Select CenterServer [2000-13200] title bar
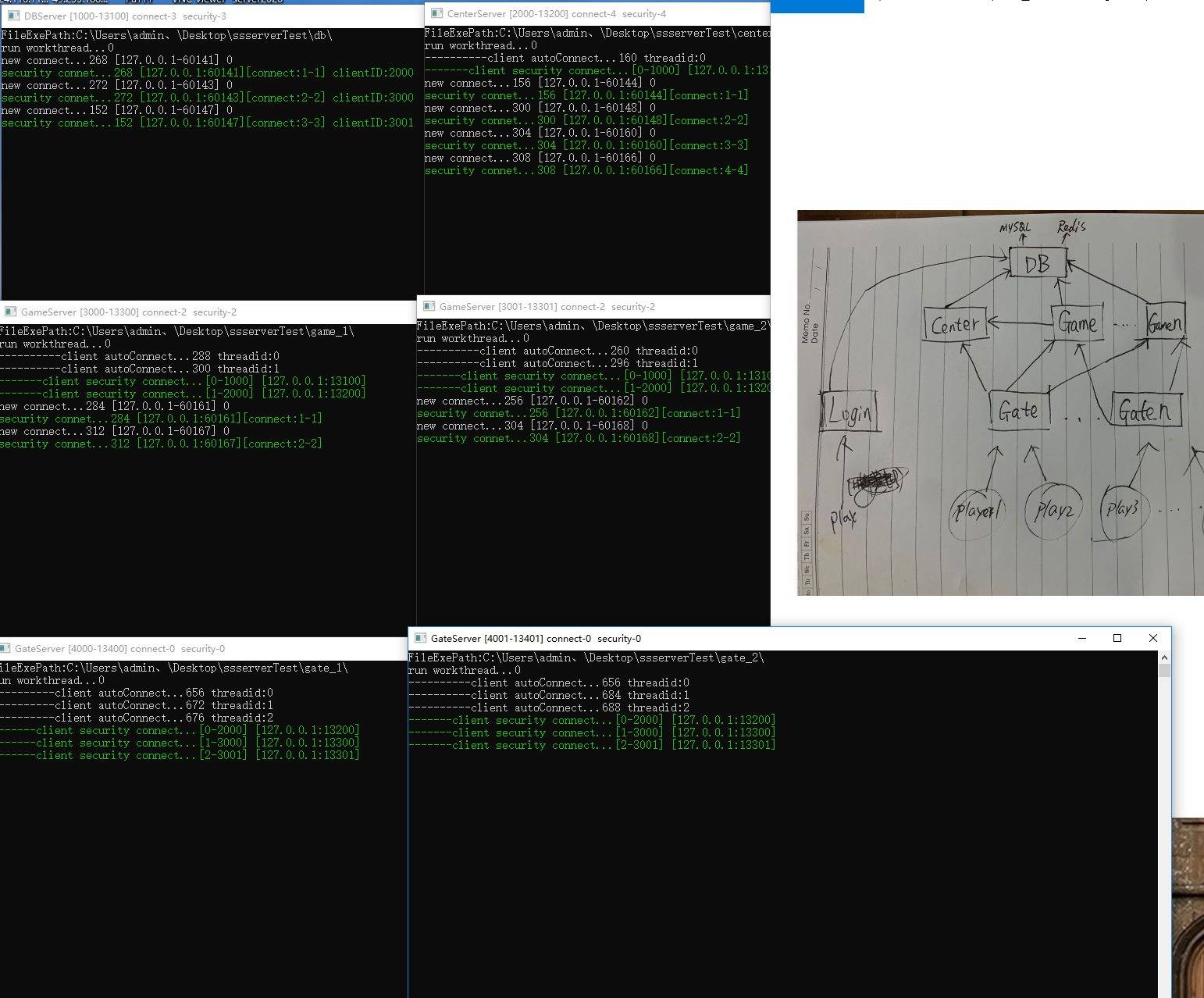Viewport: 1204px width, 998px height. click(x=597, y=13)
